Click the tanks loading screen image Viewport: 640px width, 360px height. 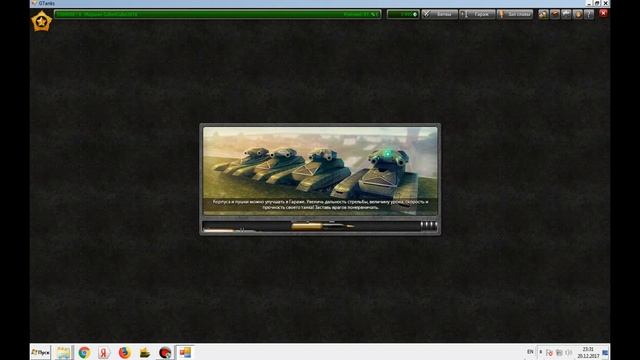(x=320, y=171)
